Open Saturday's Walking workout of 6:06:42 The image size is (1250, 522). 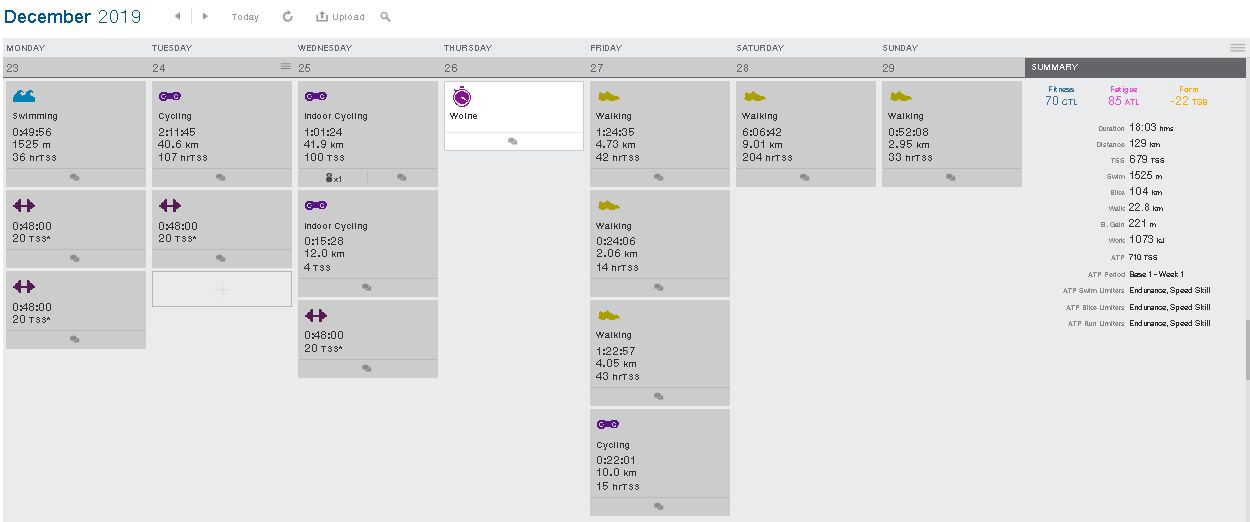point(805,130)
